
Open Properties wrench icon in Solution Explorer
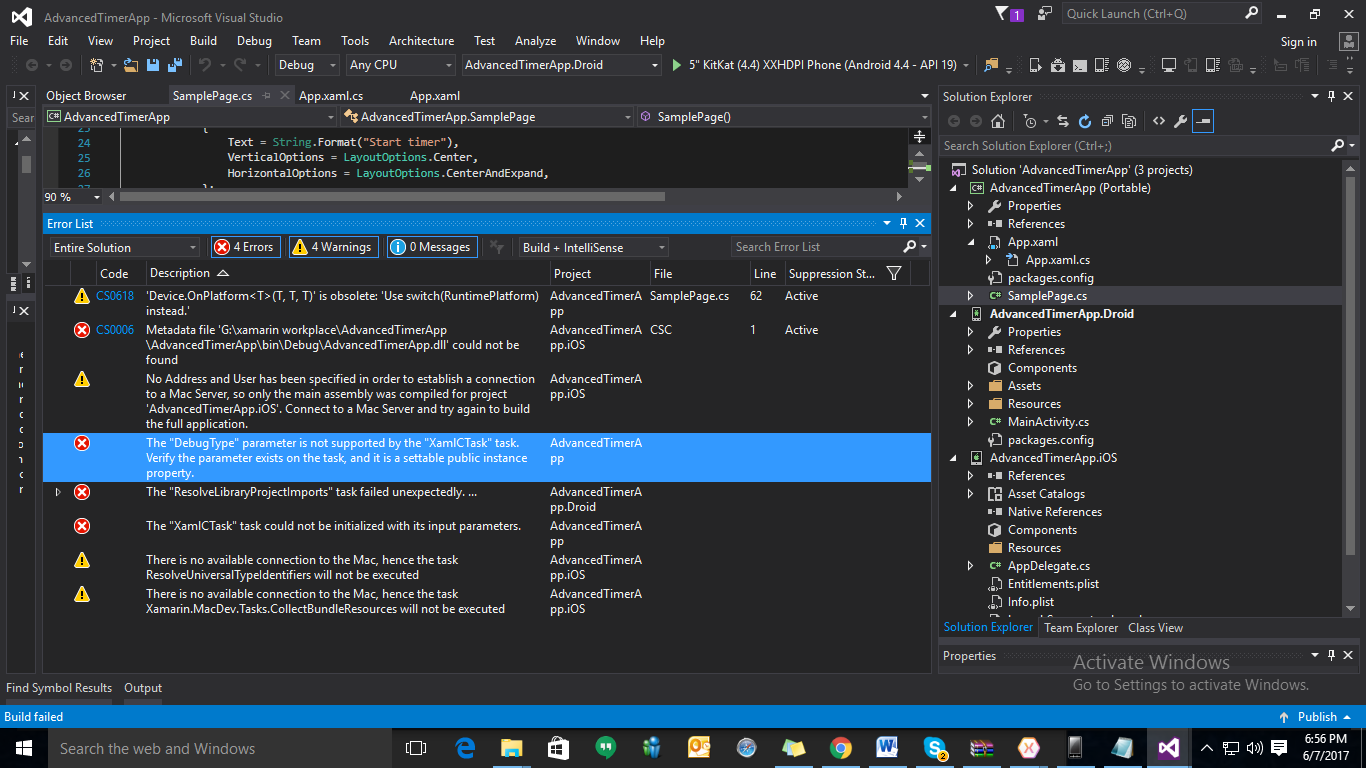[1180, 121]
